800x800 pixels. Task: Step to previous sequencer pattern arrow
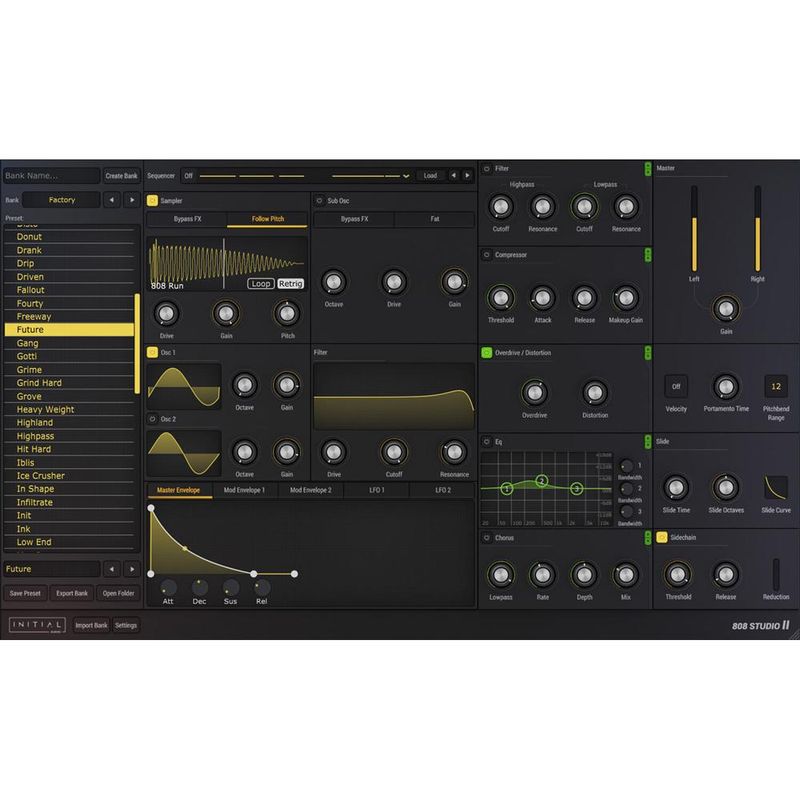pos(453,176)
